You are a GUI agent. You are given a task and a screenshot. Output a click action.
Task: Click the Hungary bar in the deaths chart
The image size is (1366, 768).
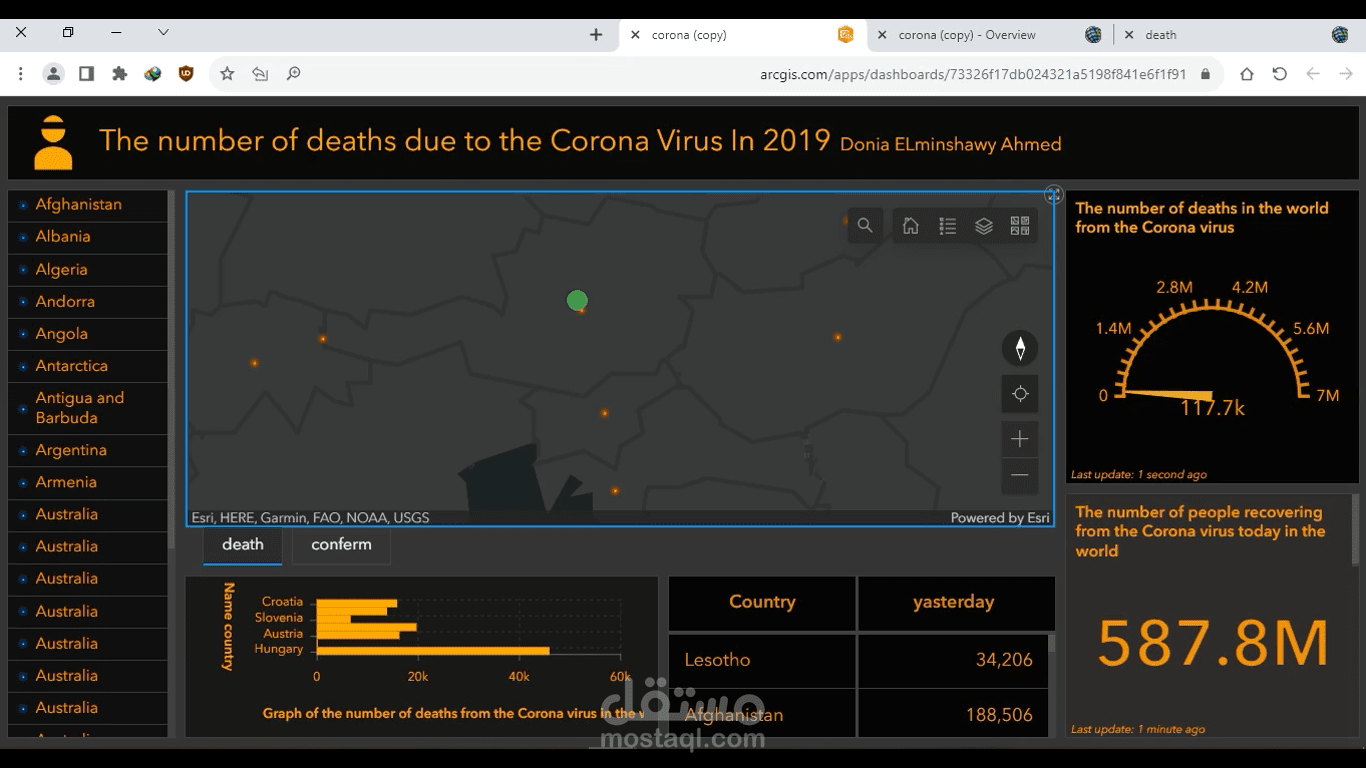pyautogui.click(x=430, y=649)
